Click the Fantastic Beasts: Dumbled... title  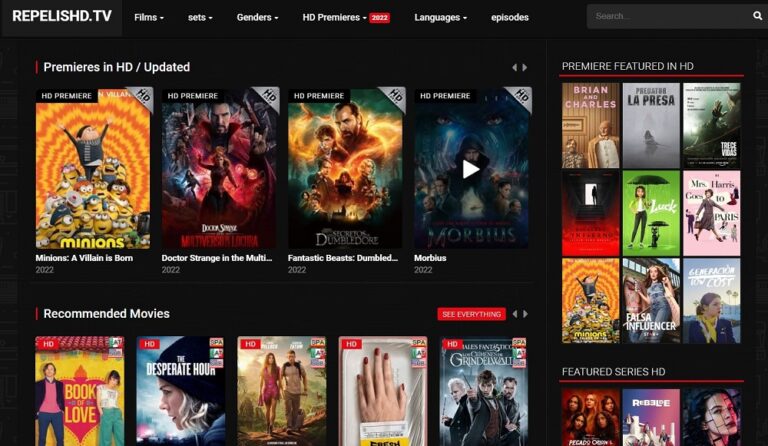(x=343, y=258)
